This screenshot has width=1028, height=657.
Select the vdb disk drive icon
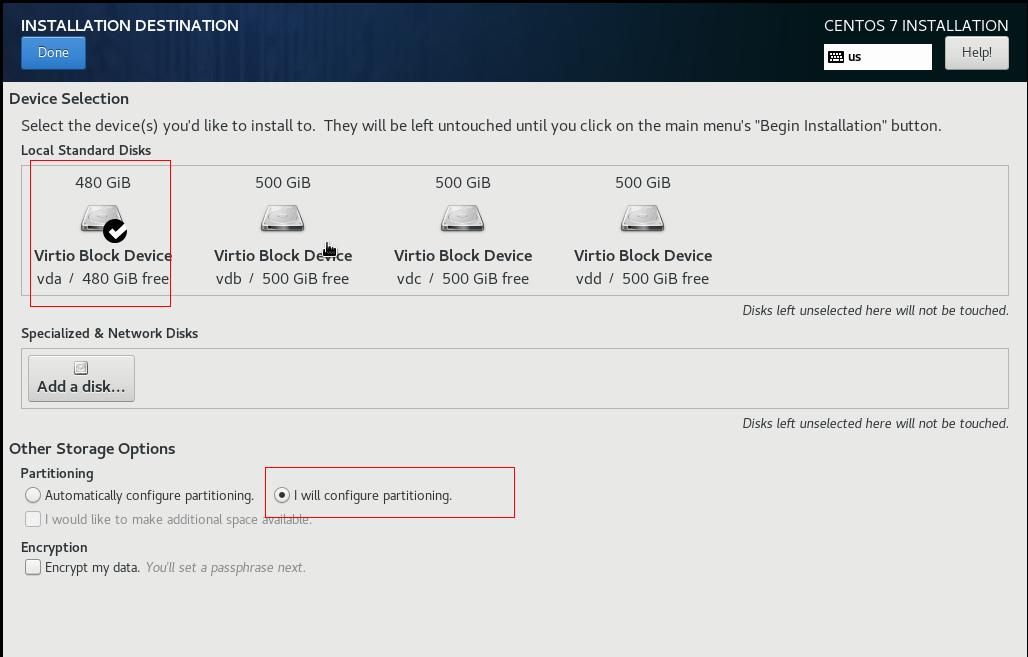click(282, 218)
